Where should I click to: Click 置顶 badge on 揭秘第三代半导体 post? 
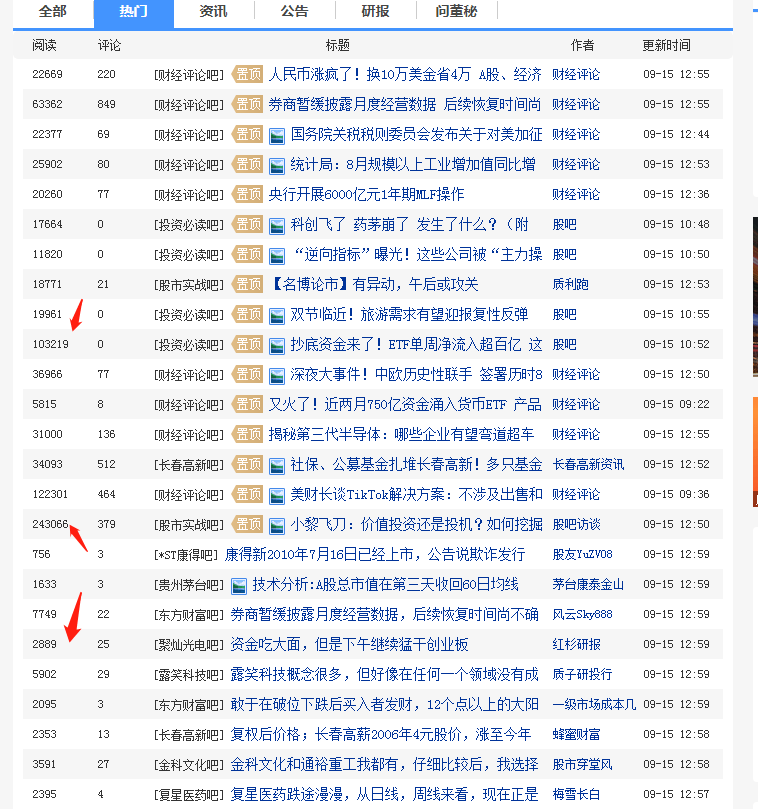point(248,434)
